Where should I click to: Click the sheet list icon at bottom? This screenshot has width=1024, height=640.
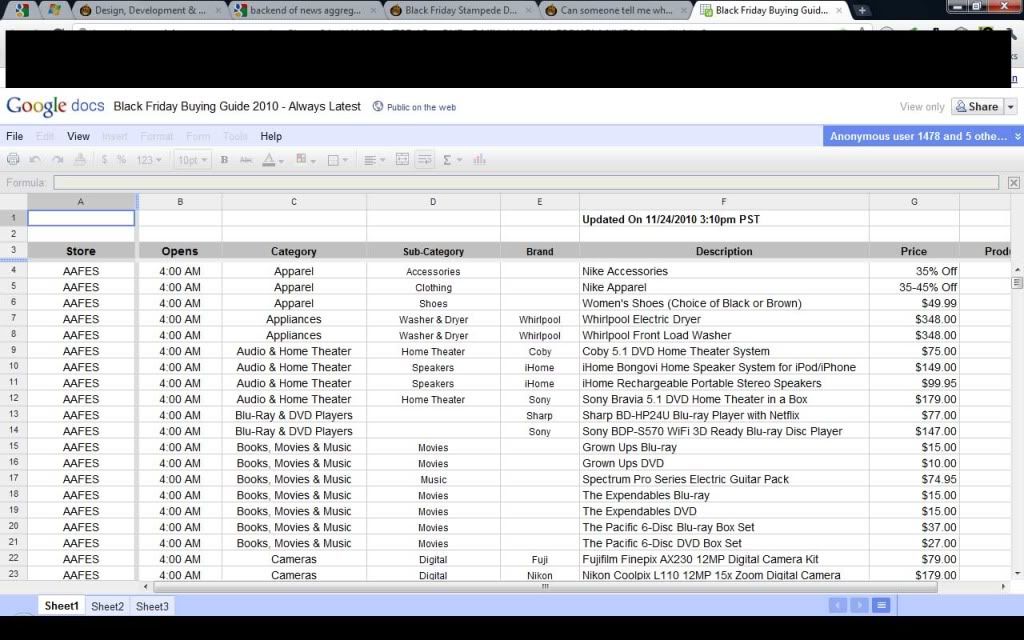[881, 605]
